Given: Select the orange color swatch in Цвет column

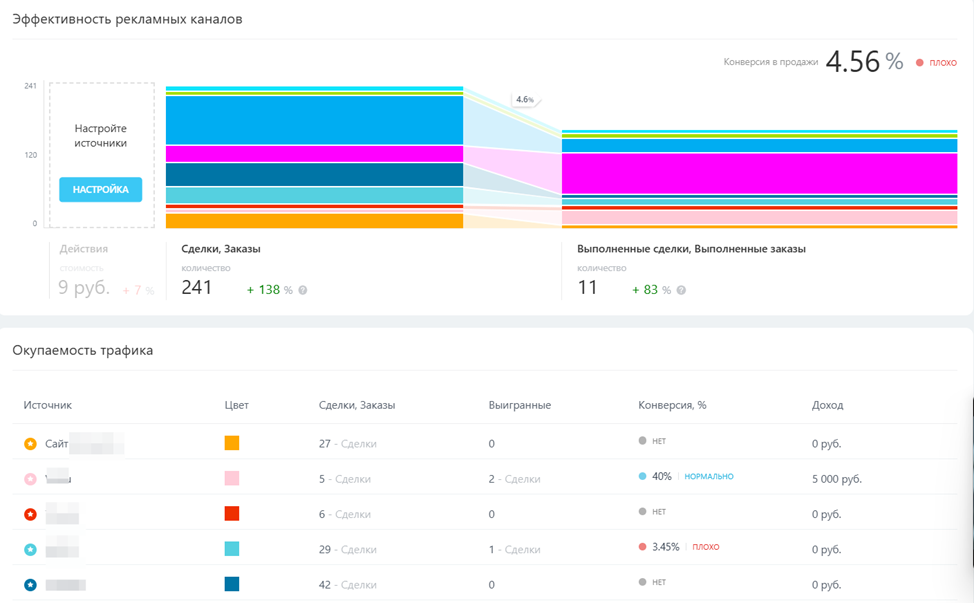Looking at the screenshot, I should [x=232, y=443].
